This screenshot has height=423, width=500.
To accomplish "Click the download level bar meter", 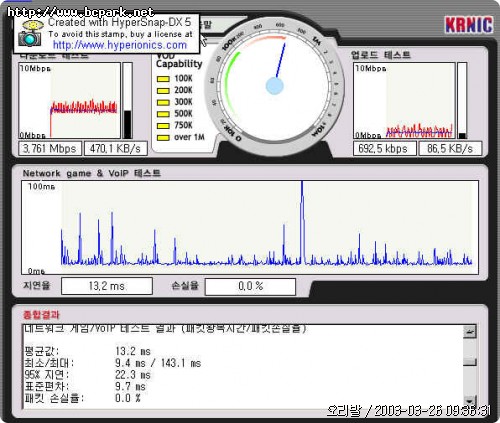I will point(127,100).
